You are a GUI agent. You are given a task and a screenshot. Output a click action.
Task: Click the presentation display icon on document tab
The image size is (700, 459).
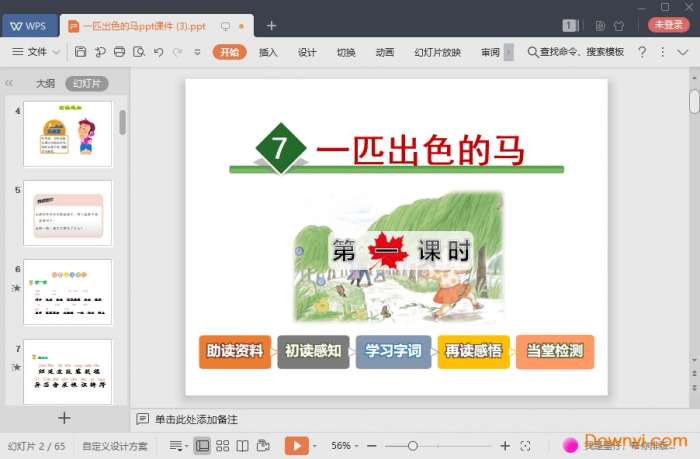point(225,26)
